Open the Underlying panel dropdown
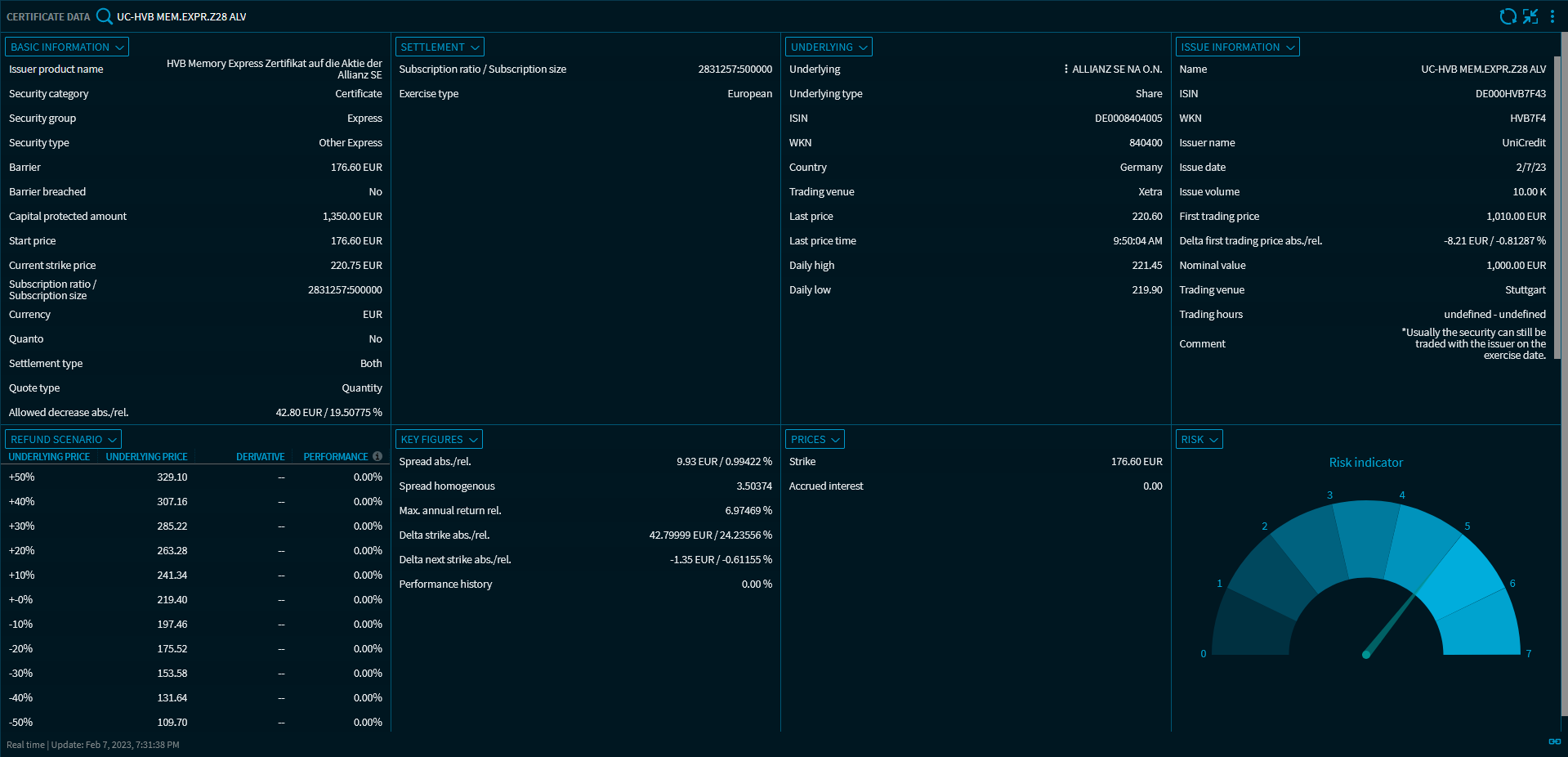This screenshot has height=757, width=1568. coord(829,47)
